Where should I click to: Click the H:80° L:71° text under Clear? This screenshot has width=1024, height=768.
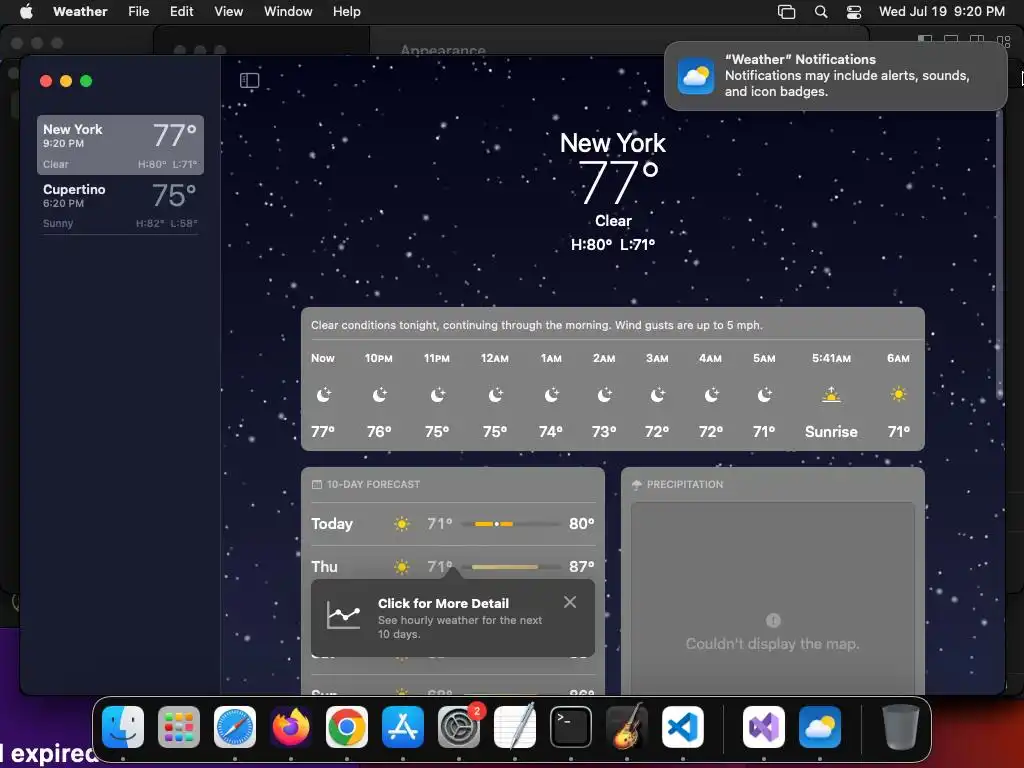coord(613,244)
